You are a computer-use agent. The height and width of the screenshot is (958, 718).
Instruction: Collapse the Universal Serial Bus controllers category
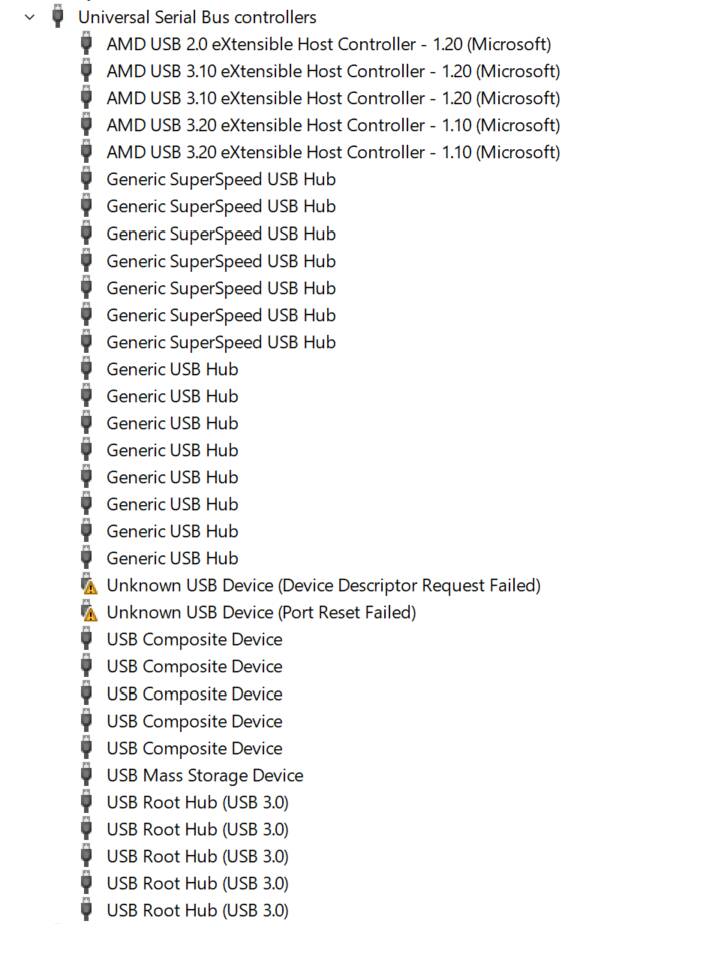coord(29,17)
